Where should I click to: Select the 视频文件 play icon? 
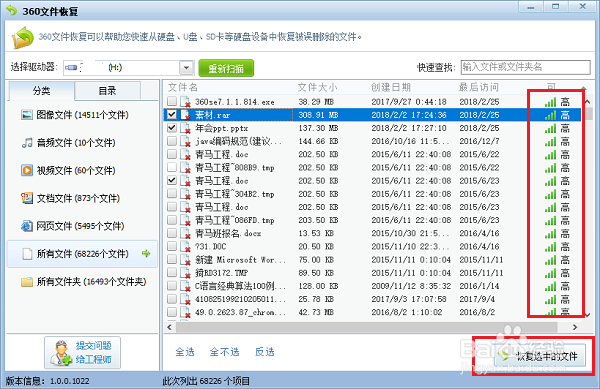pyautogui.click(x=27, y=170)
